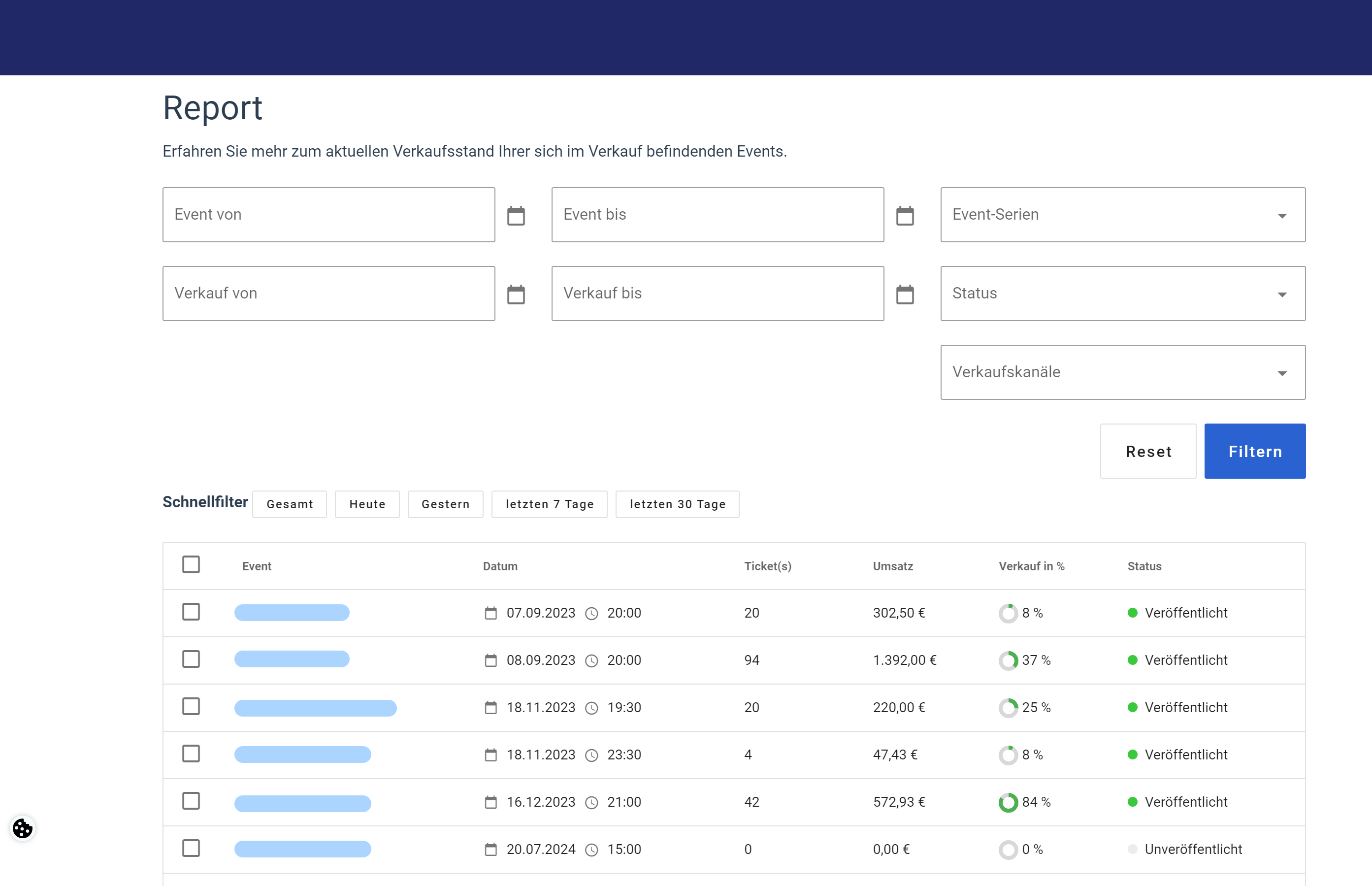
Task: Select letzten 7 Tage quick filter
Action: pos(549,504)
